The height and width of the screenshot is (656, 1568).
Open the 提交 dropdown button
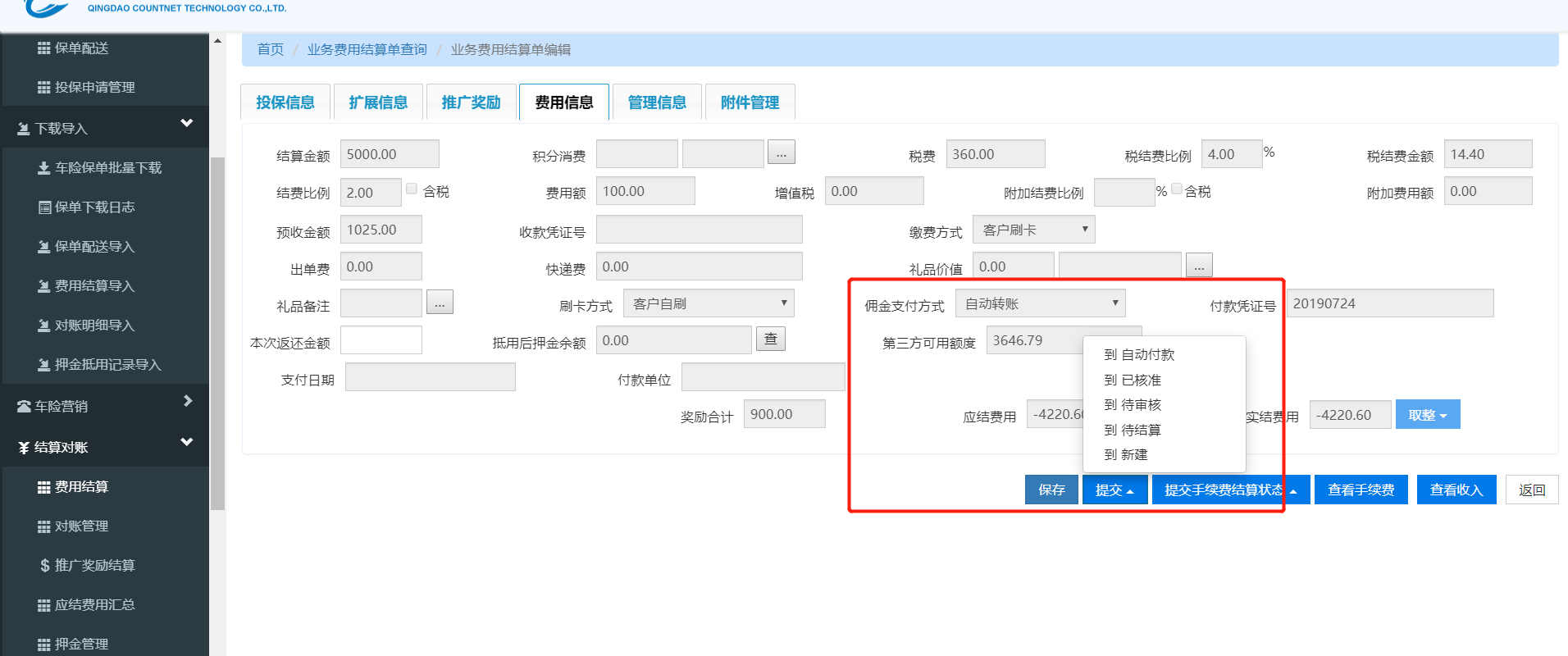click(1114, 490)
